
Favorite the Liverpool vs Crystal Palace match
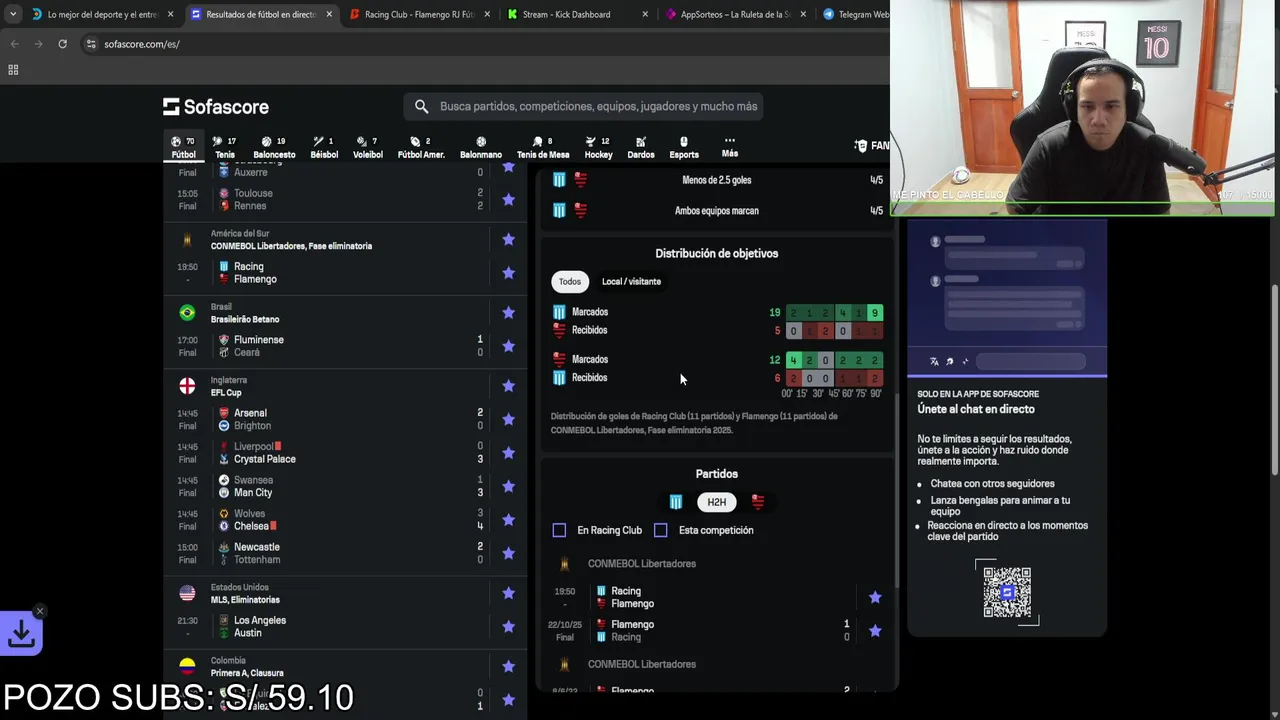pyautogui.click(x=508, y=453)
